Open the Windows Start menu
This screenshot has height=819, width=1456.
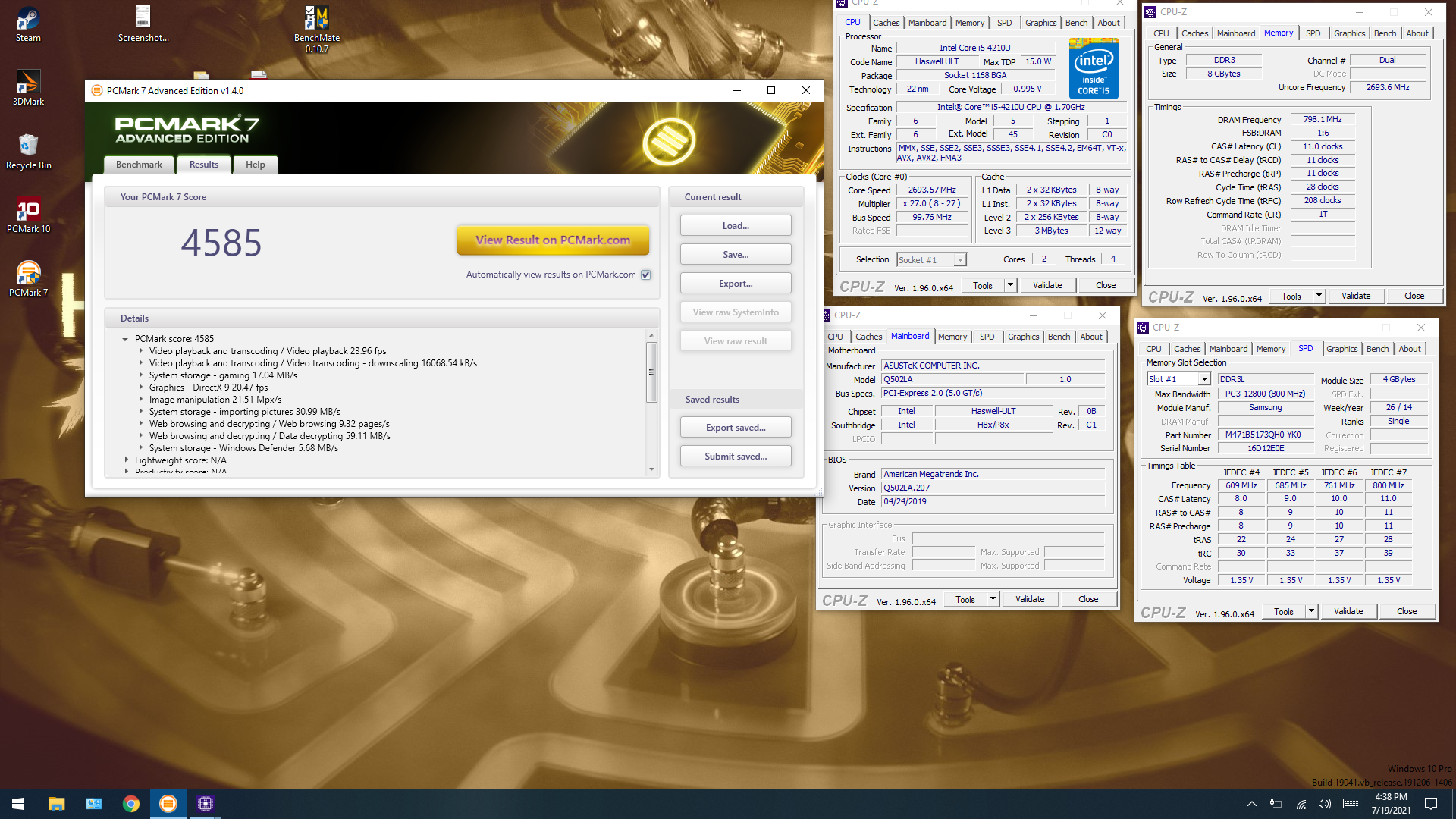[x=18, y=804]
